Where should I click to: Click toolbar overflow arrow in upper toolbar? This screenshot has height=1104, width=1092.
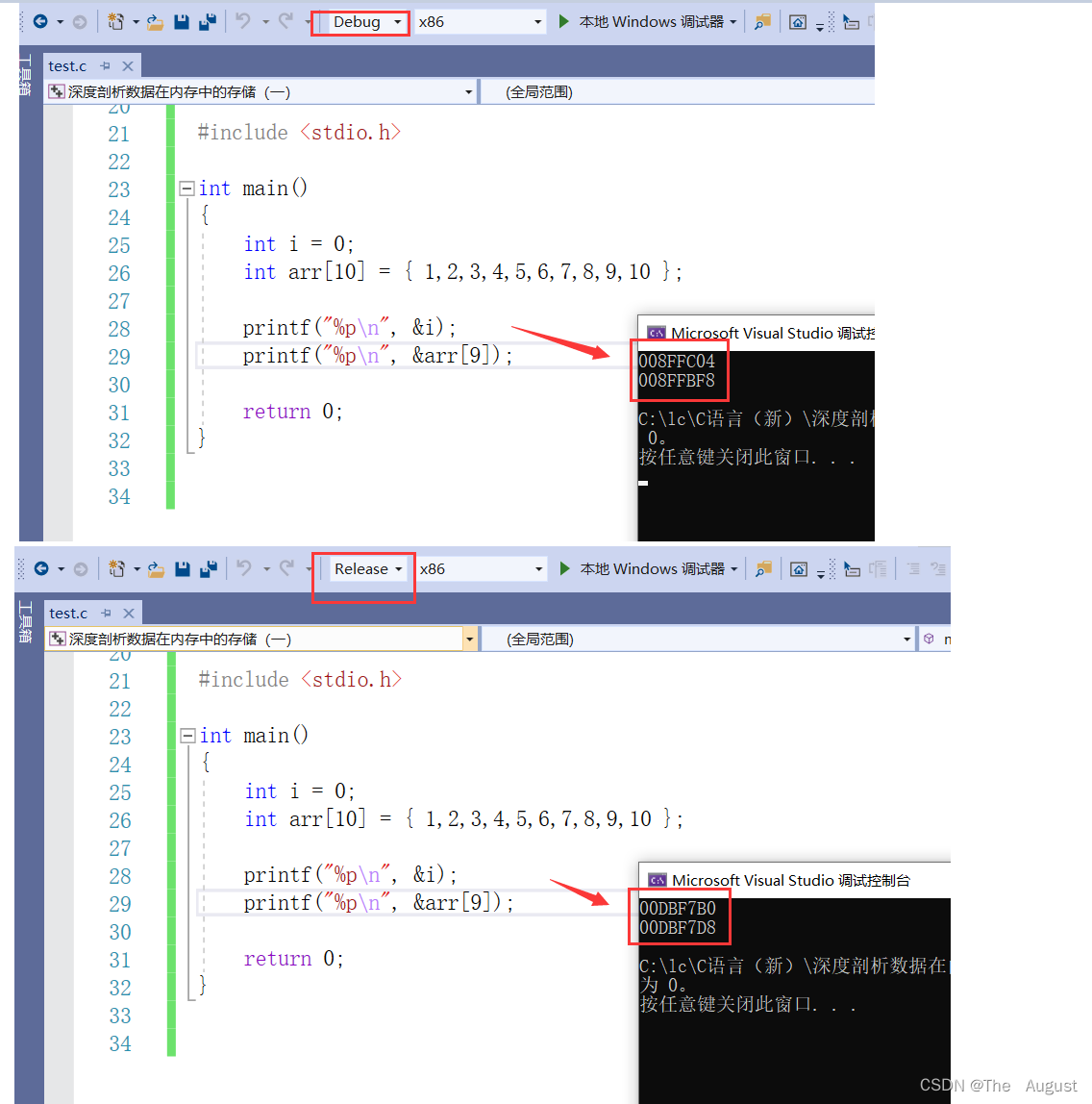coord(820,27)
